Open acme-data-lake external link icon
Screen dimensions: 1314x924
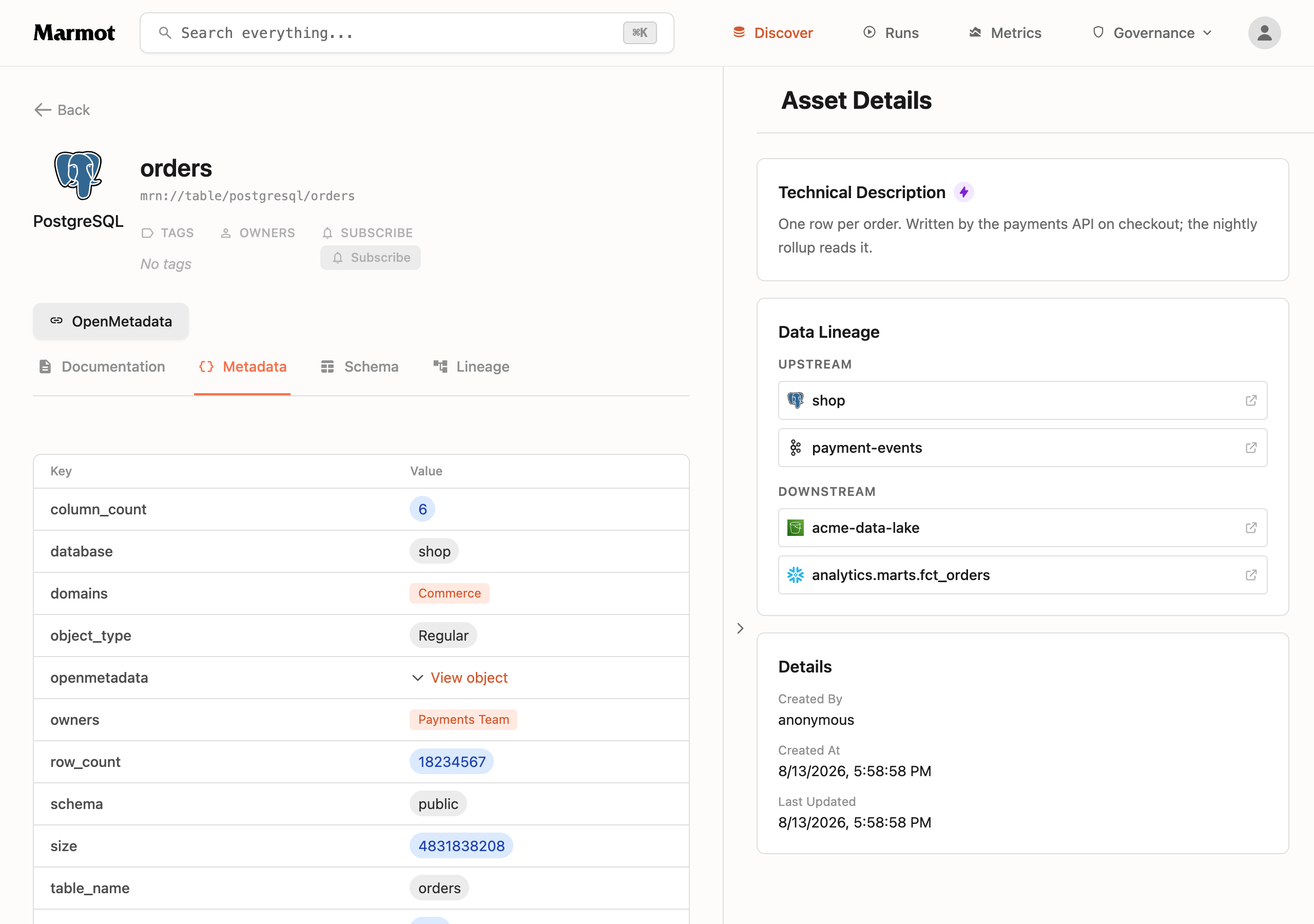click(x=1251, y=528)
